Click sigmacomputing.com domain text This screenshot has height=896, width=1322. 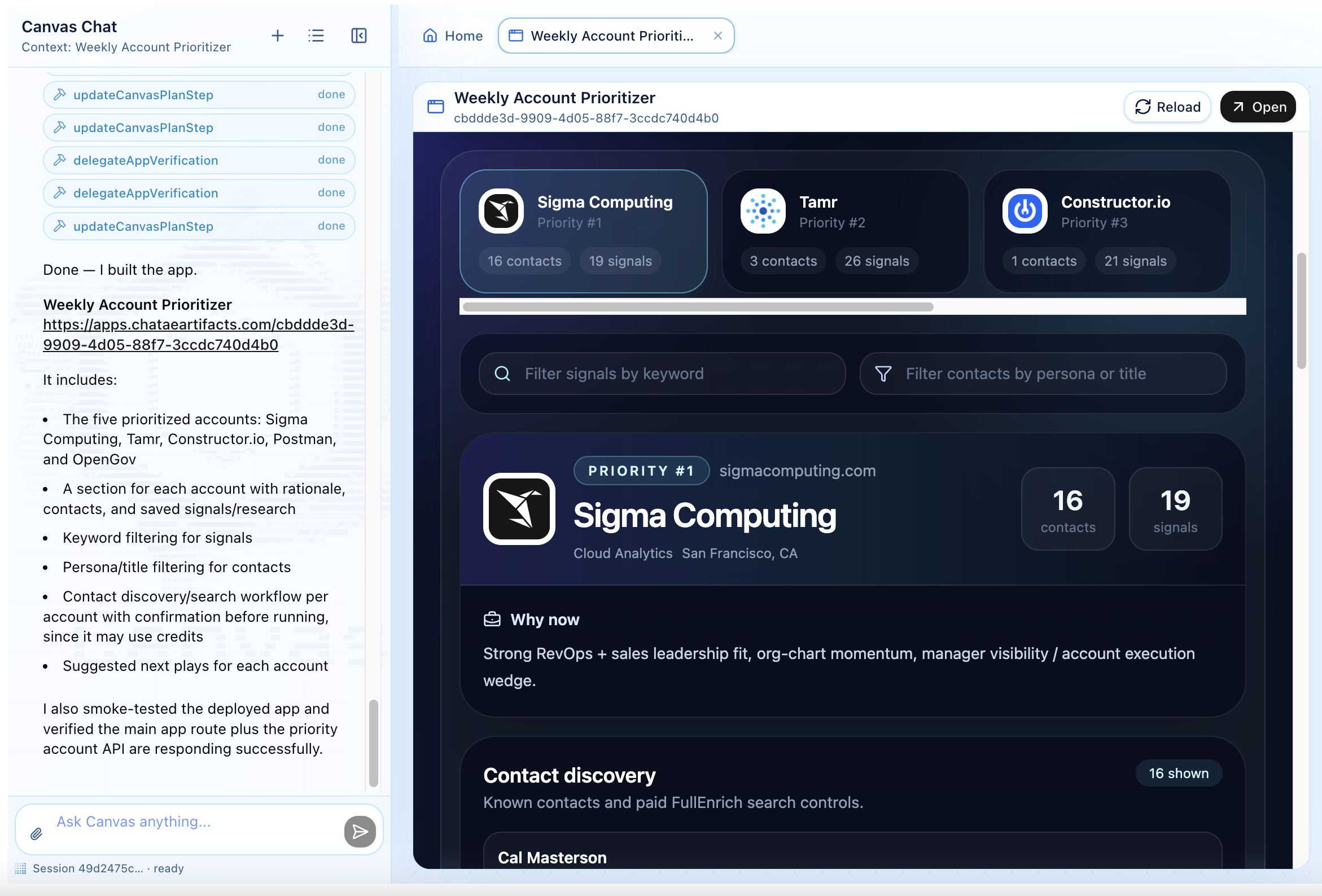point(797,471)
